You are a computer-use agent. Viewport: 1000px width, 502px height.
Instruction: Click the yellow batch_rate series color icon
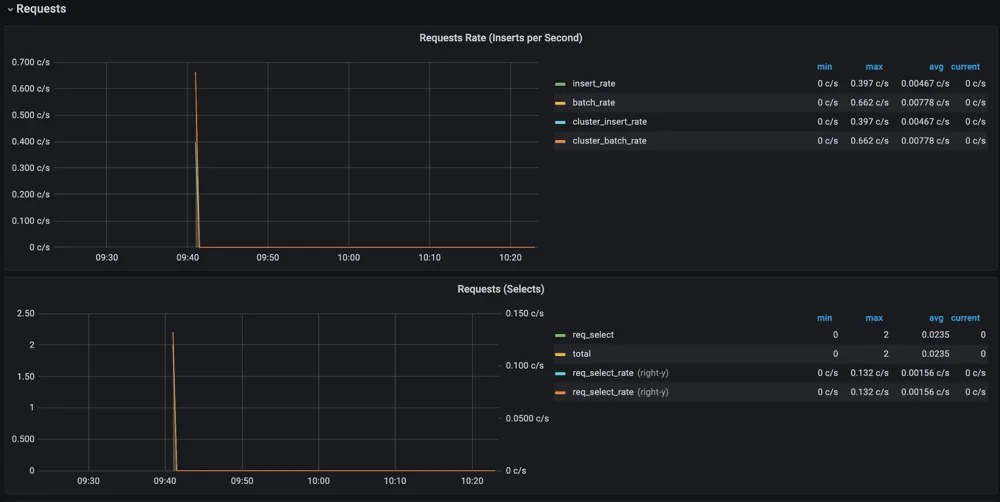[x=560, y=103]
